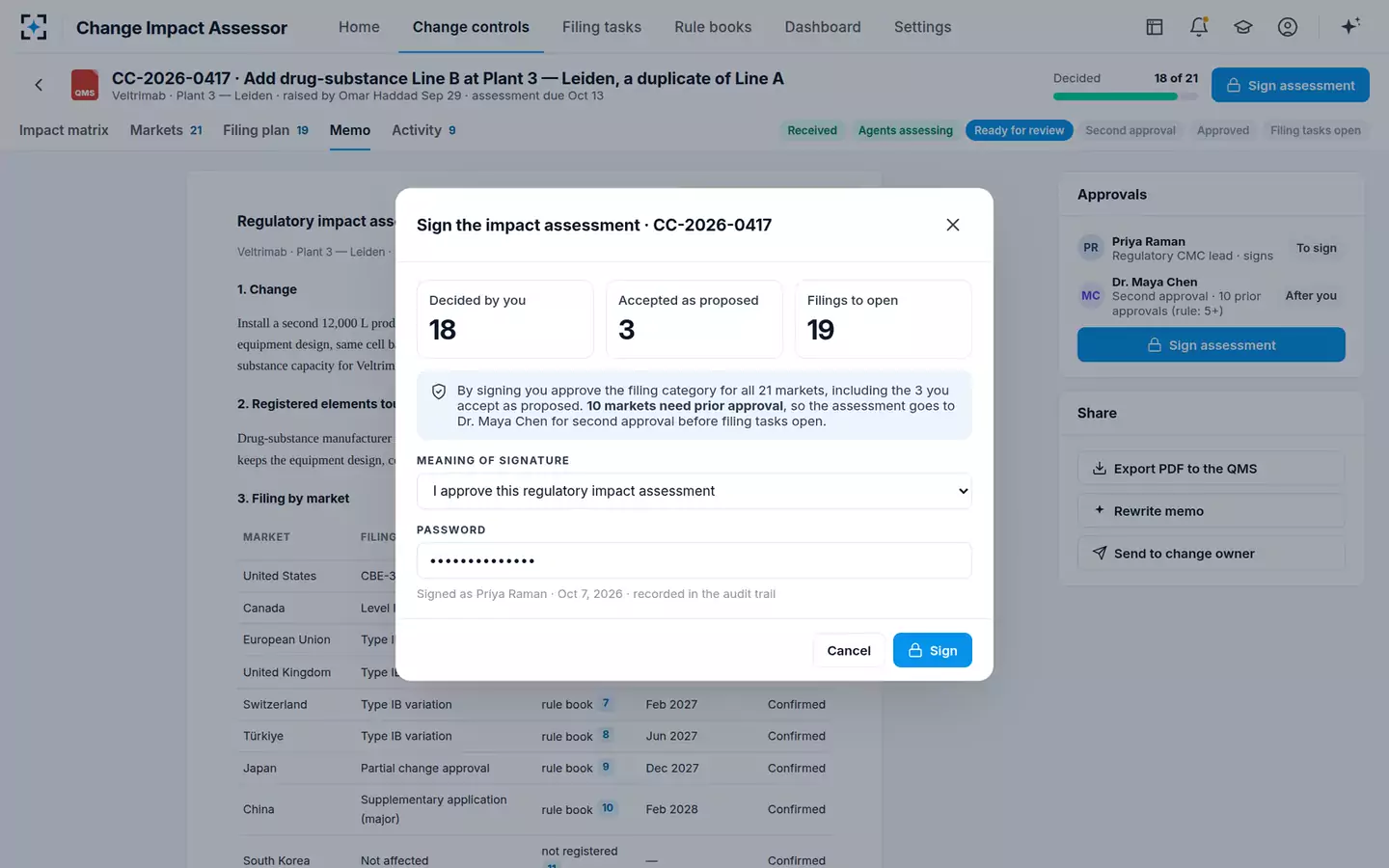Switch to the Impact matrix tab
The height and width of the screenshot is (868, 1389).
[64, 130]
